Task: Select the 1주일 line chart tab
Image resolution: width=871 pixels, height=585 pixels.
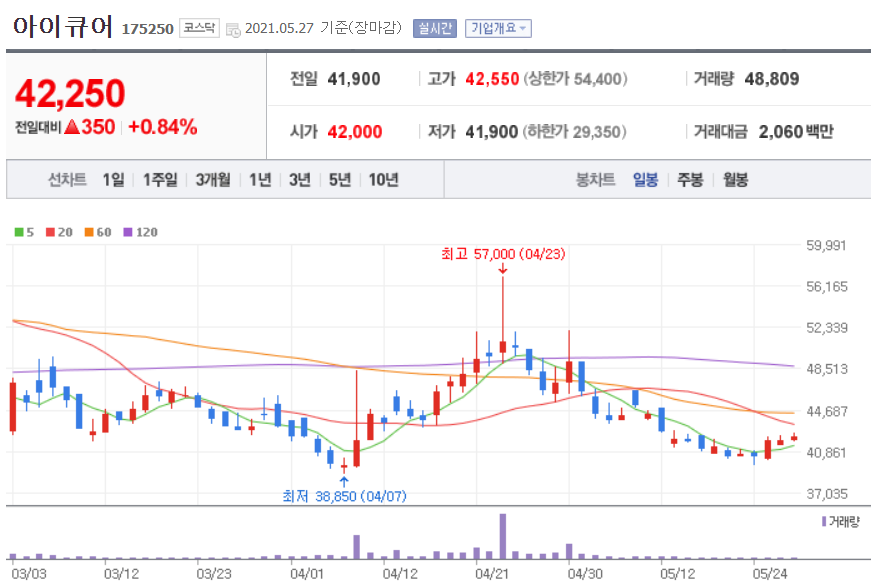Action: (x=160, y=179)
